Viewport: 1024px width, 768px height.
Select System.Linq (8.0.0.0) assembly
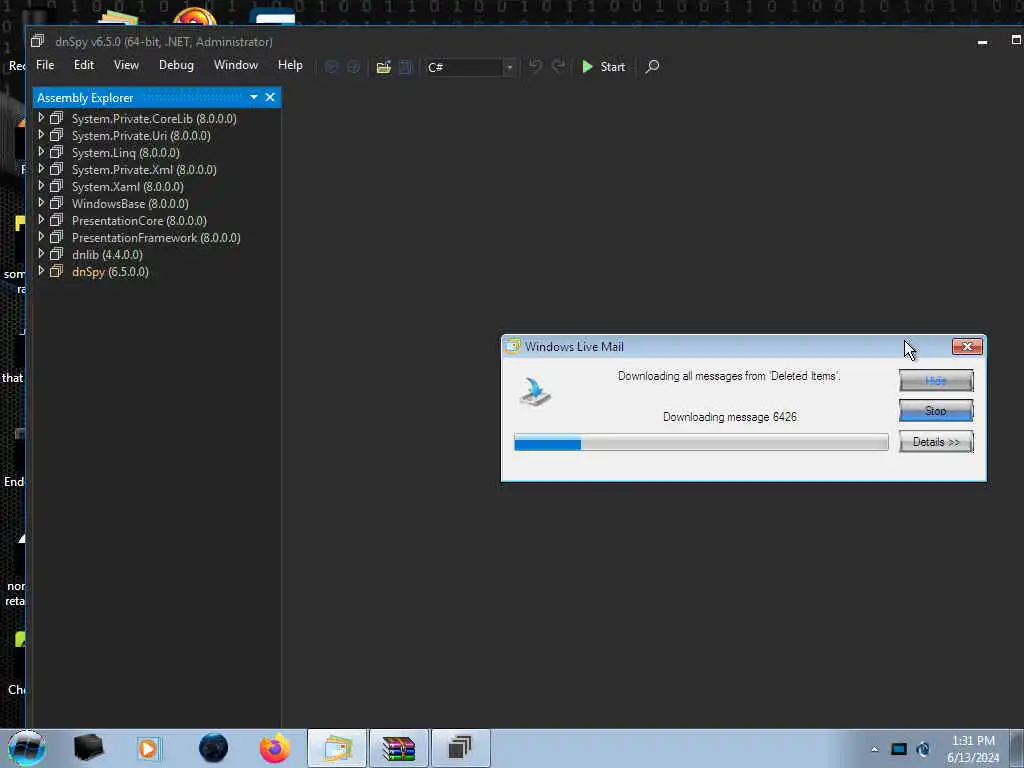125,153
